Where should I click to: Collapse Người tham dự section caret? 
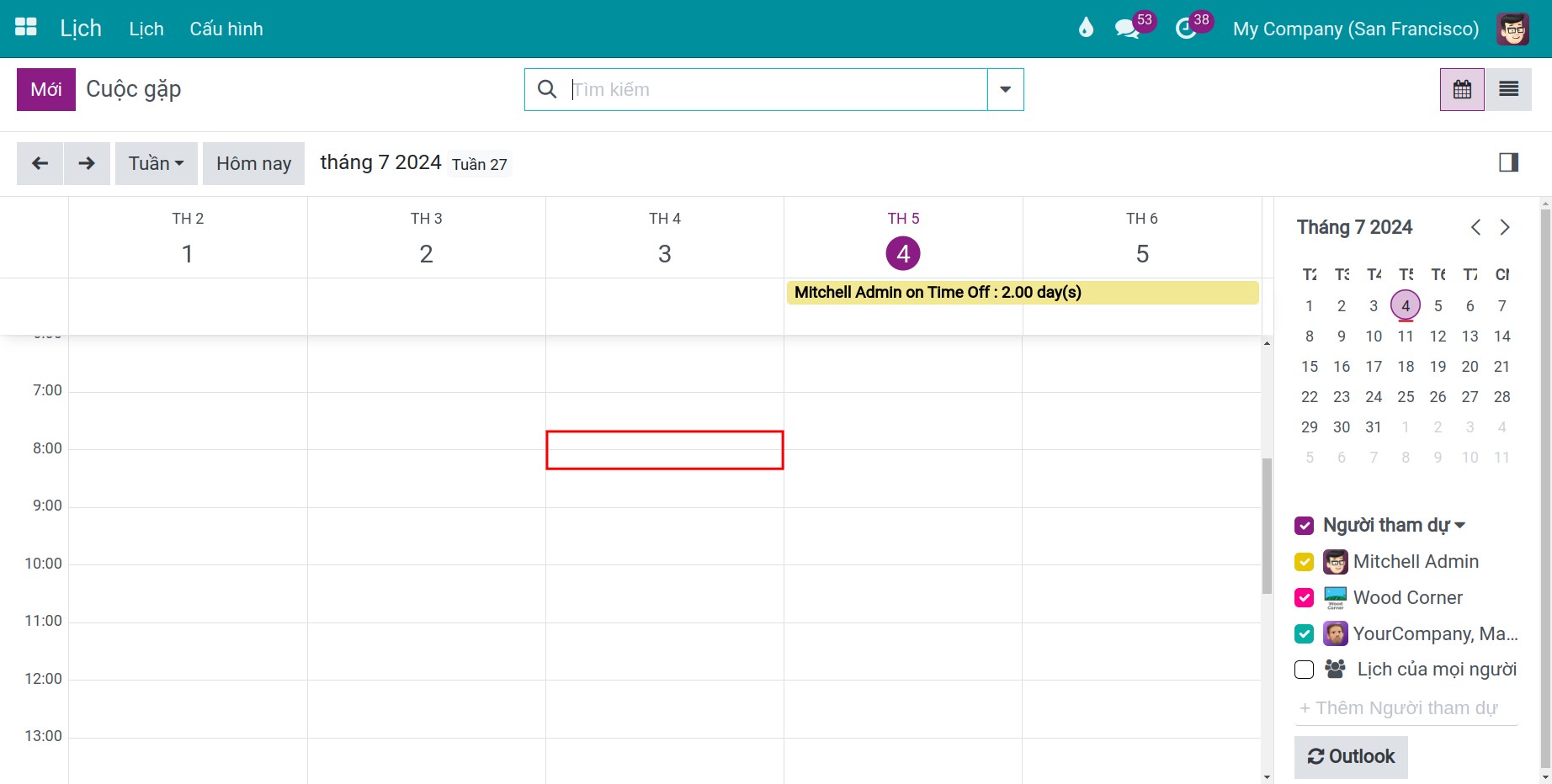pos(1459,526)
